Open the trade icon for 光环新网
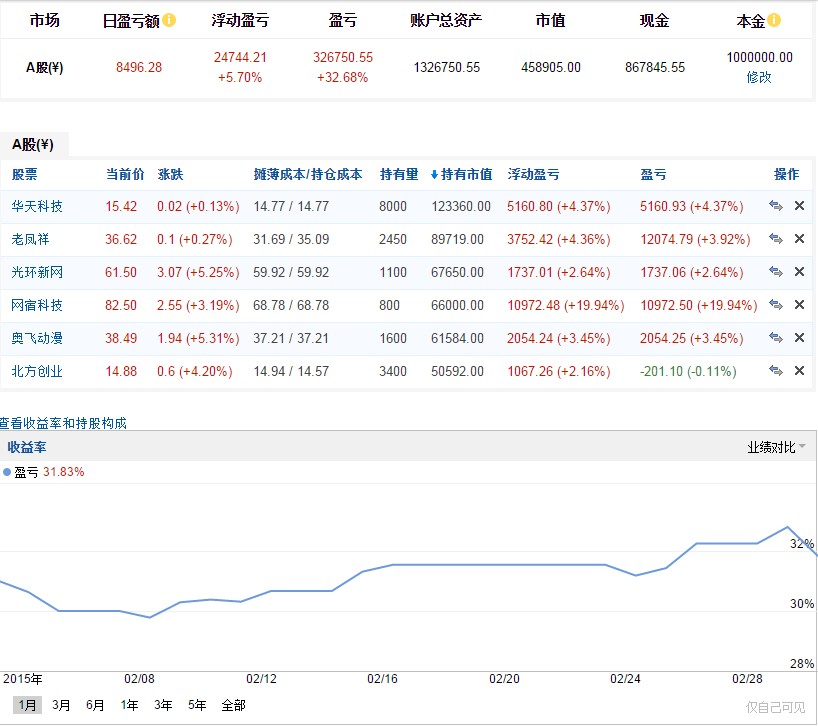The width and height of the screenshot is (818, 726). (x=776, y=271)
